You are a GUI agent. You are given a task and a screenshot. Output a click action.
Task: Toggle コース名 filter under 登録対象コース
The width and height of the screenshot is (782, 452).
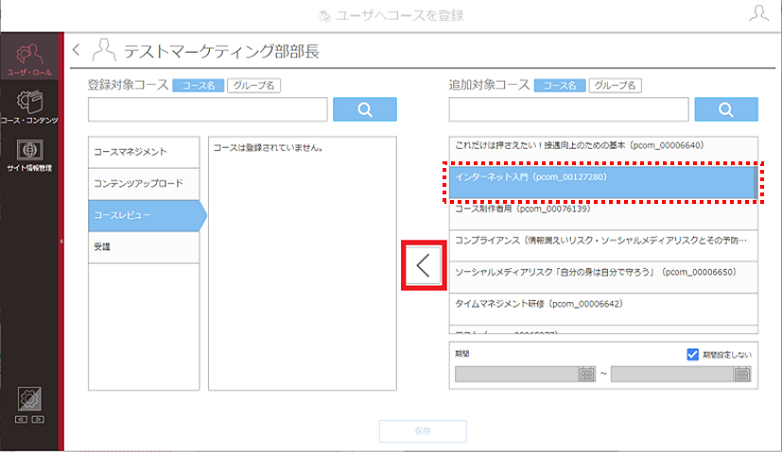point(198,85)
